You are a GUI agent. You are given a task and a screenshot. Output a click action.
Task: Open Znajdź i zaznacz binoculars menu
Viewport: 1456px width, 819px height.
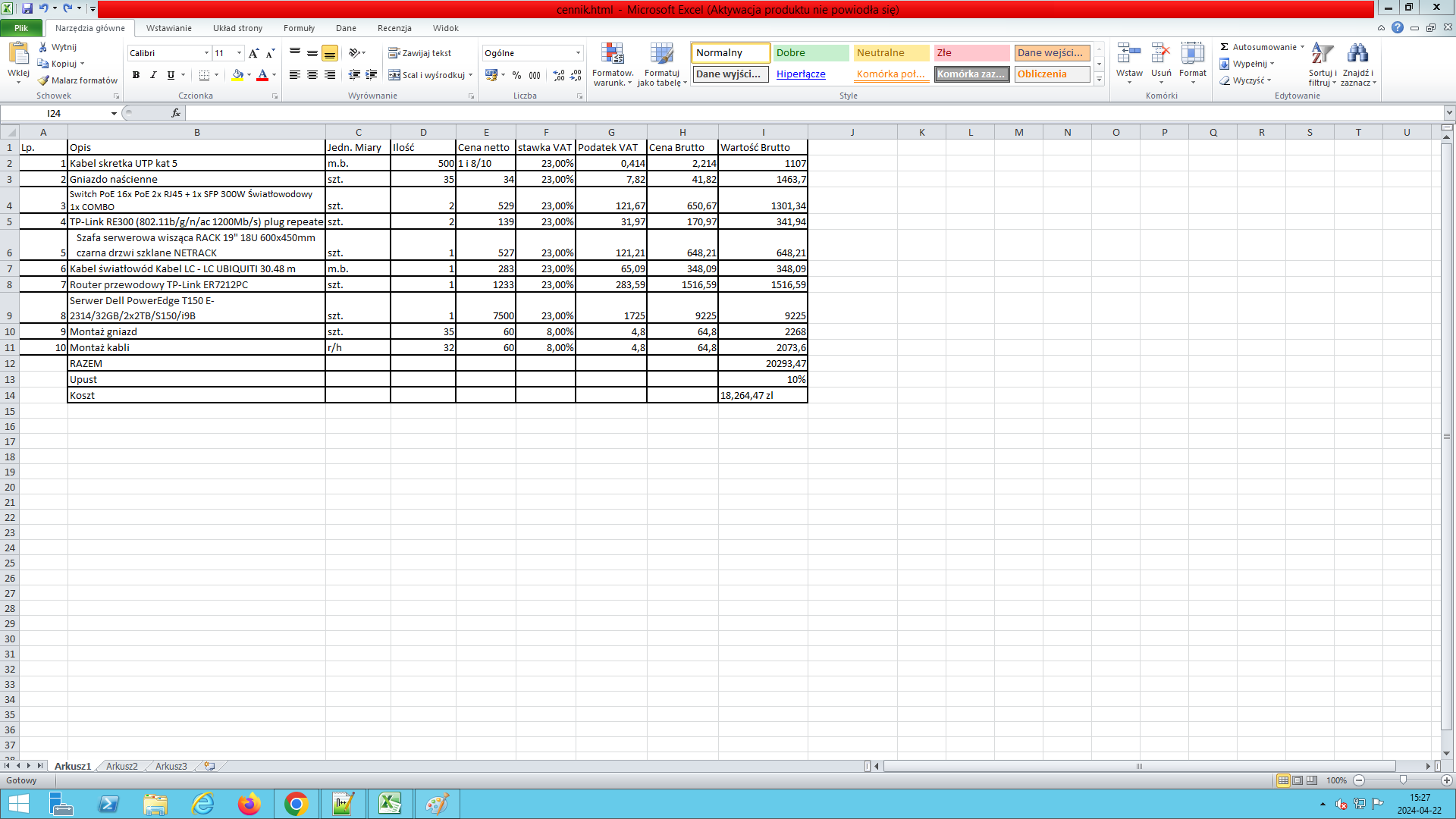click(1357, 64)
